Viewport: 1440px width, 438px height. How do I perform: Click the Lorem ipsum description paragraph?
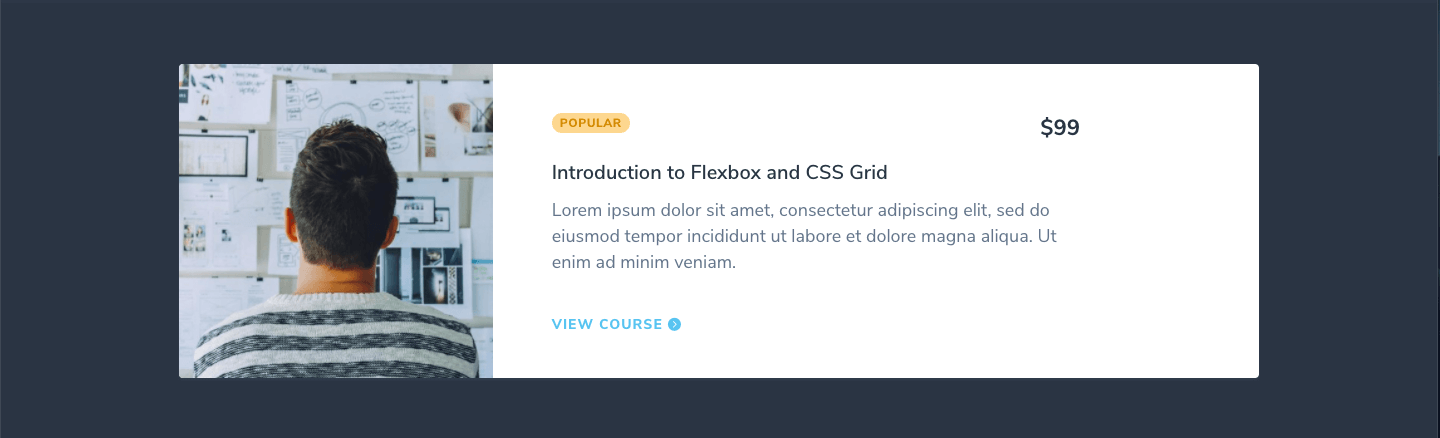click(x=805, y=237)
